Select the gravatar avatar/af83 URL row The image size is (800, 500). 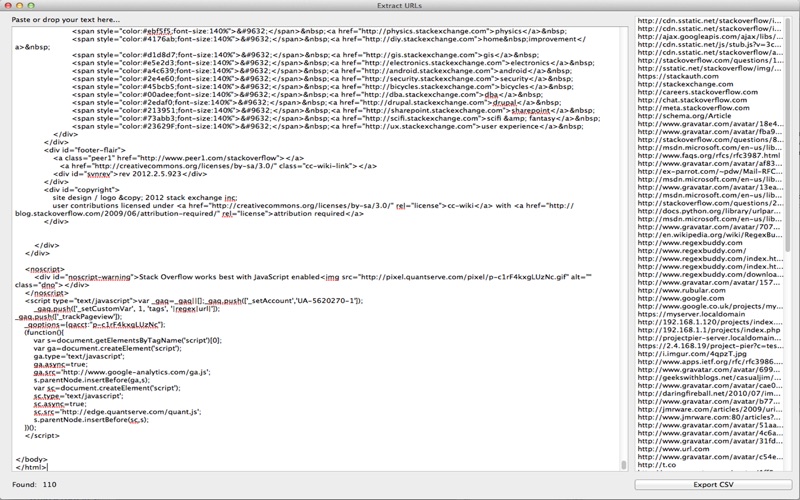point(709,163)
